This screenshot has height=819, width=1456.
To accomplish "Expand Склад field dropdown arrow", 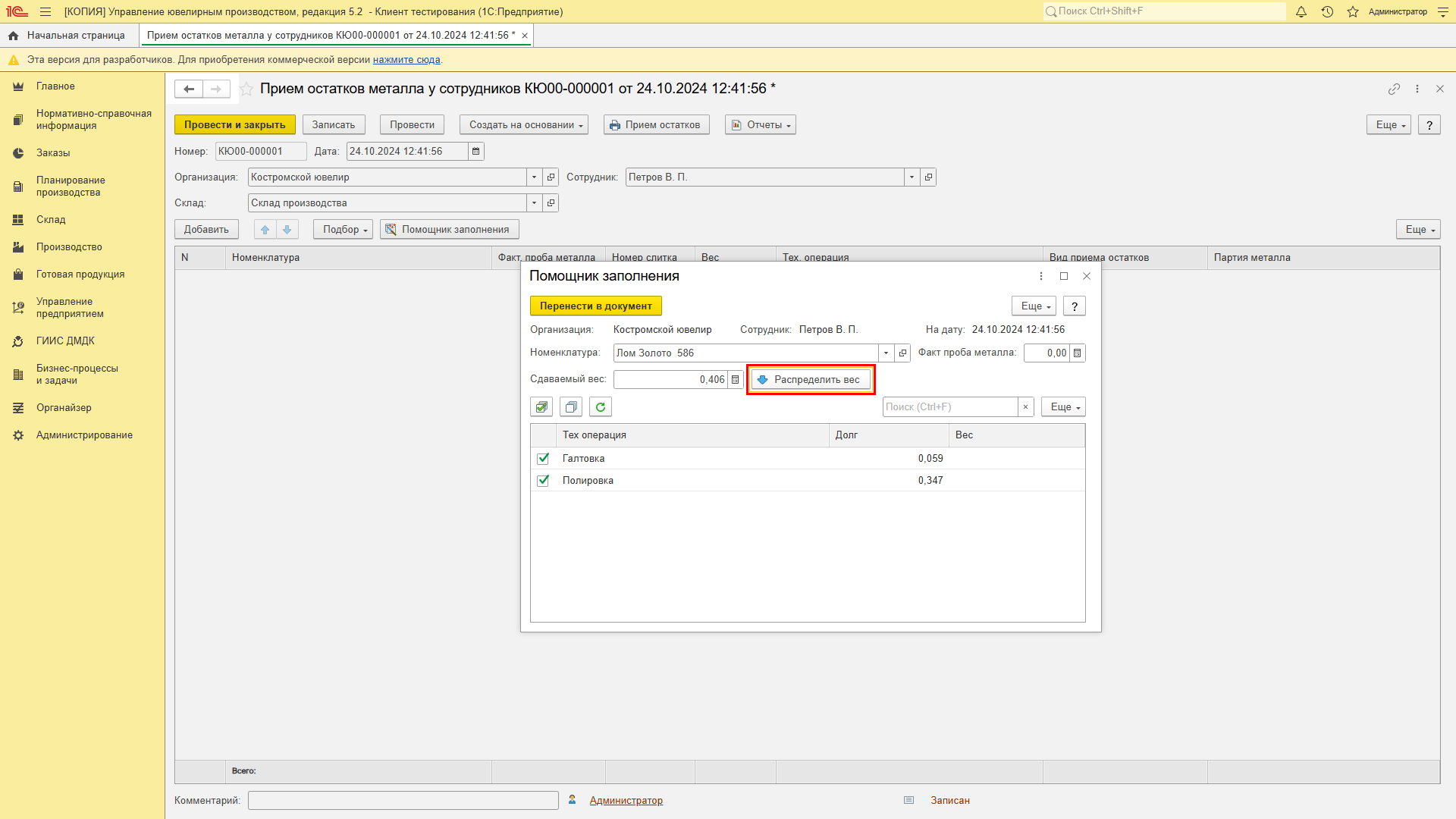I will coord(534,203).
